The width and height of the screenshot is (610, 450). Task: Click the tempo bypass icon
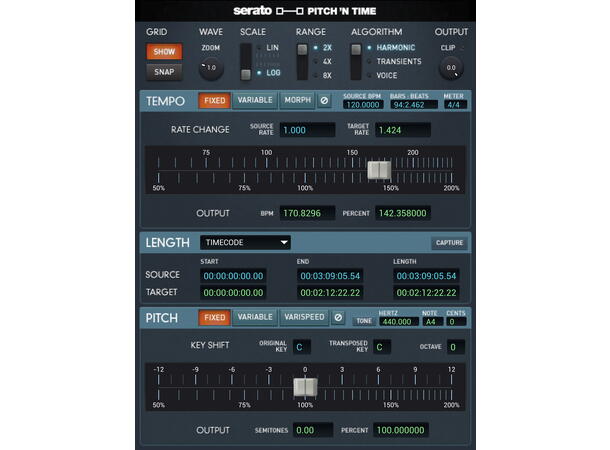324,101
